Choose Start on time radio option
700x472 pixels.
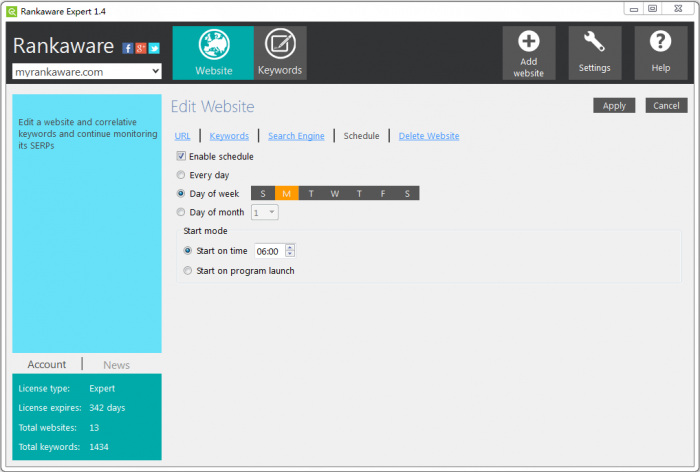pos(188,251)
